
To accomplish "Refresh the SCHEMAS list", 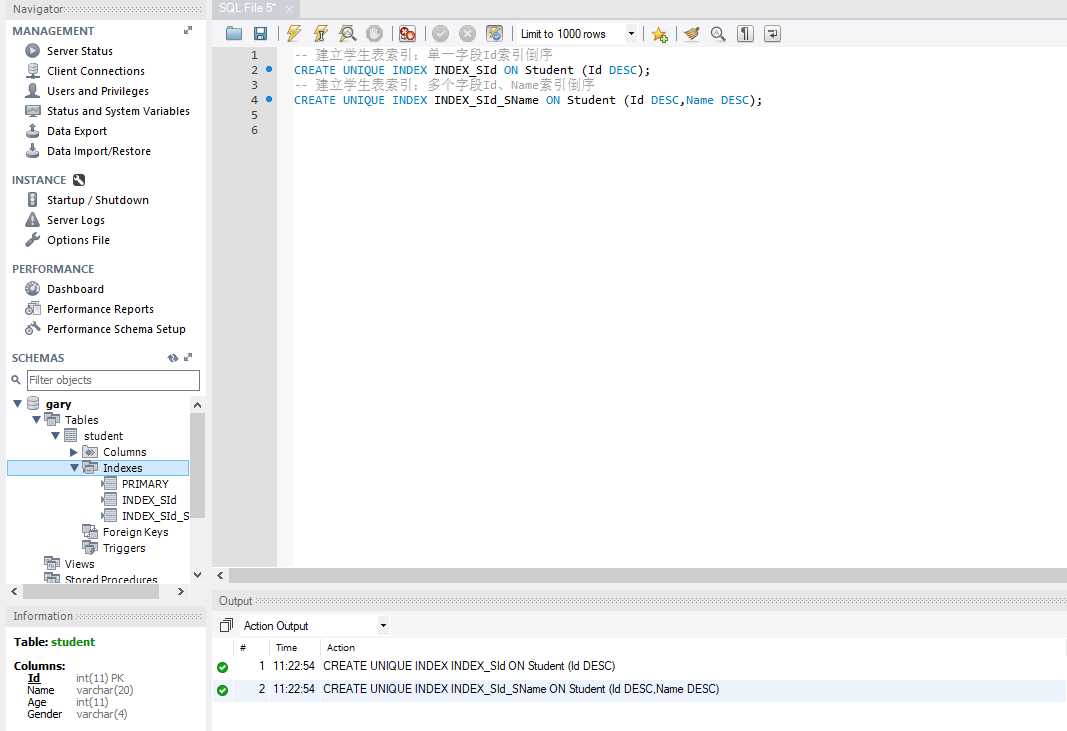I will [x=173, y=358].
